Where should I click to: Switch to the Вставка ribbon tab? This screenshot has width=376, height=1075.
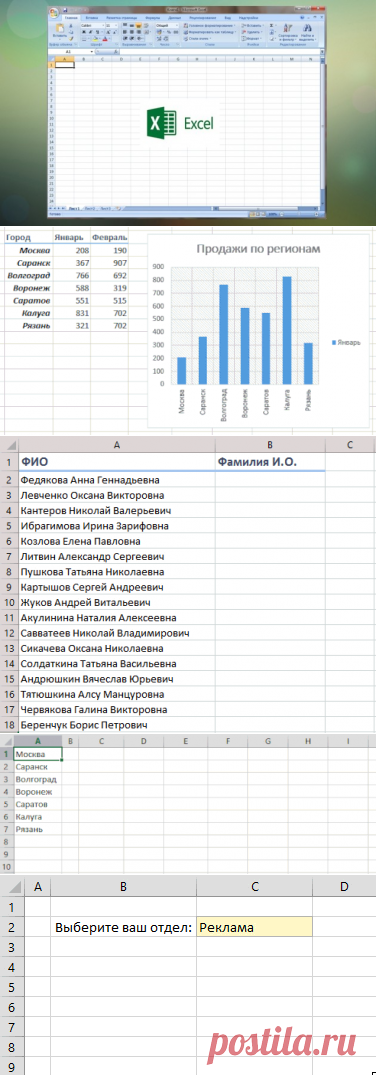pyautogui.click(x=92, y=17)
